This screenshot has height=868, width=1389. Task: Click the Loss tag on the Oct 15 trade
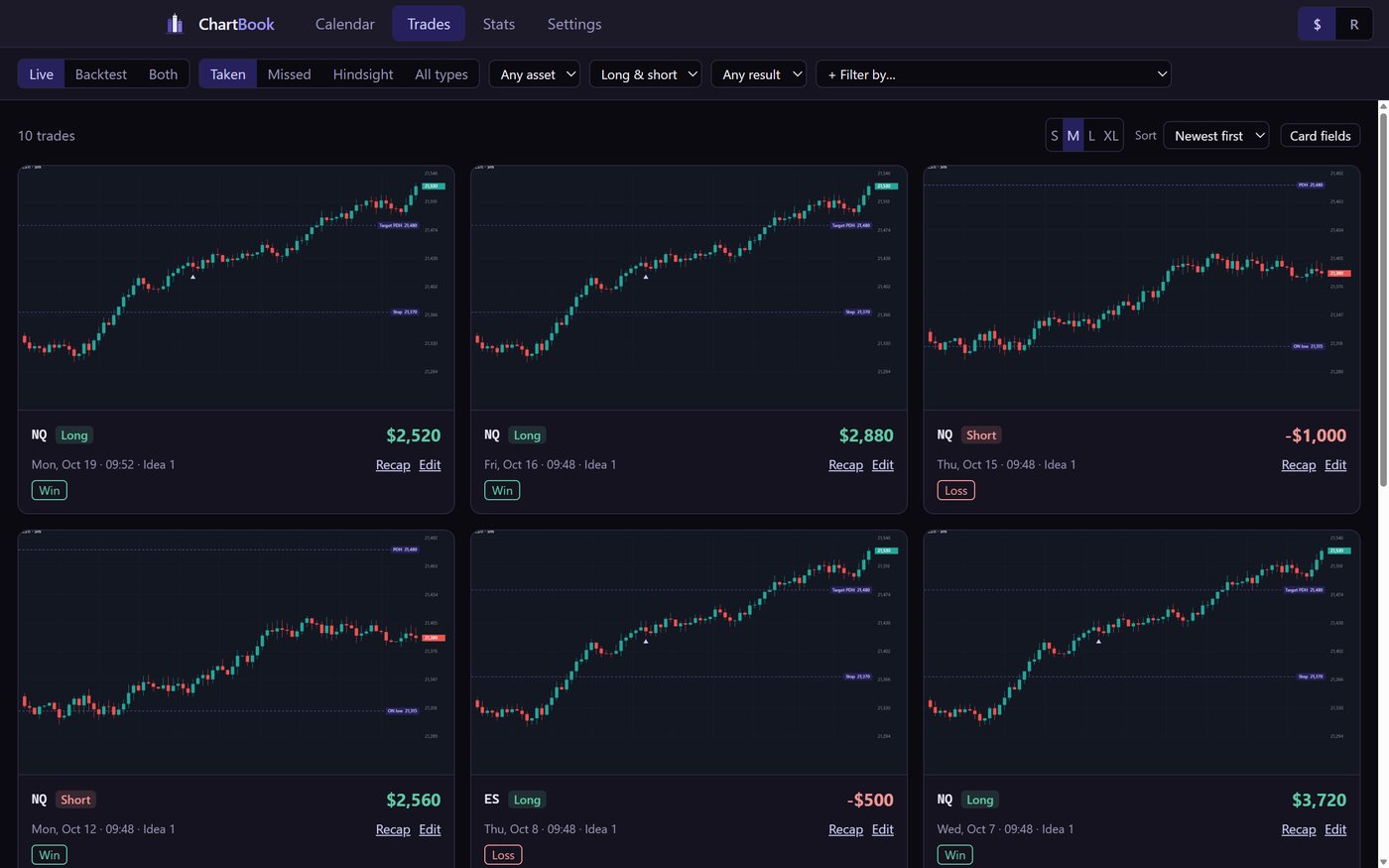955,490
